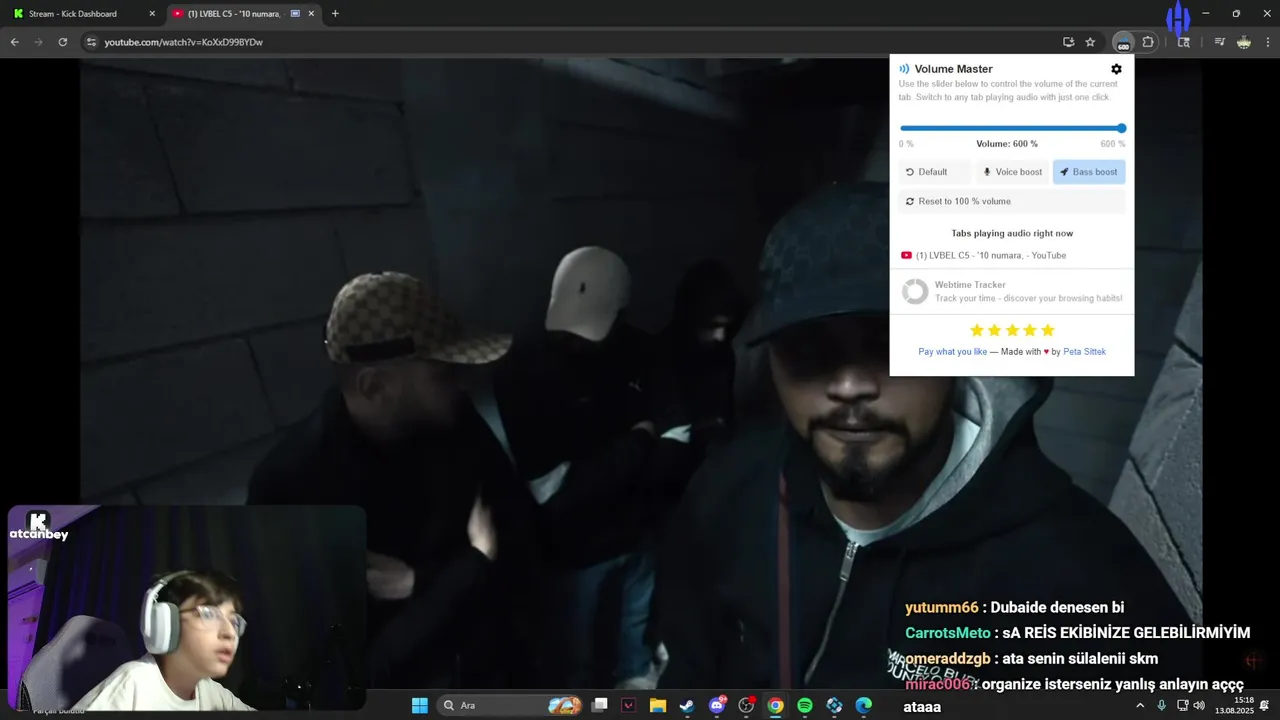Open Volume Master settings gear
The height and width of the screenshot is (720, 1280).
[1116, 69]
